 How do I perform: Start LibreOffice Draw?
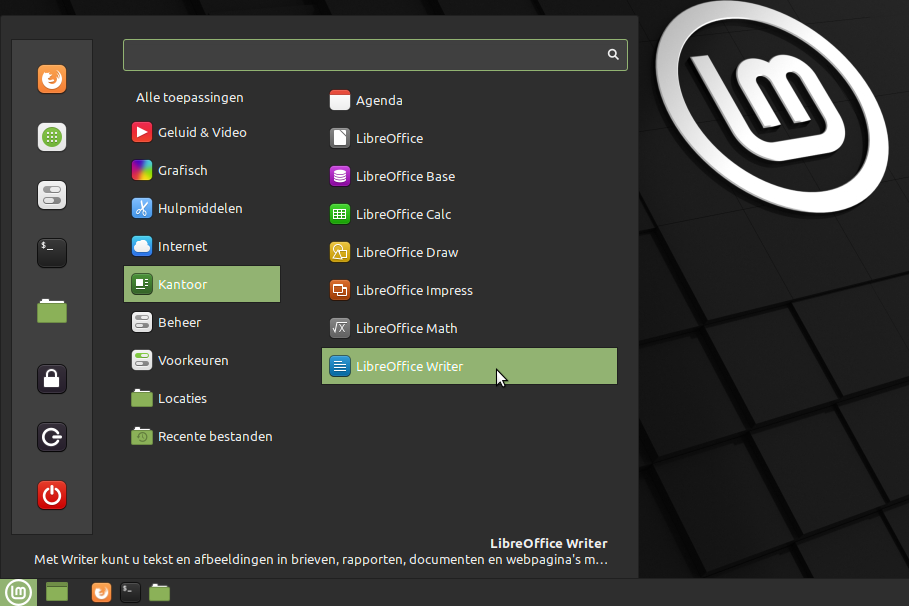click(406, 252)
